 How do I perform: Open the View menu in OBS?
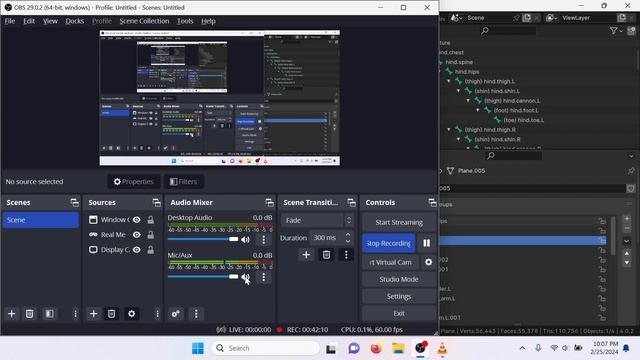pos(50,21)
